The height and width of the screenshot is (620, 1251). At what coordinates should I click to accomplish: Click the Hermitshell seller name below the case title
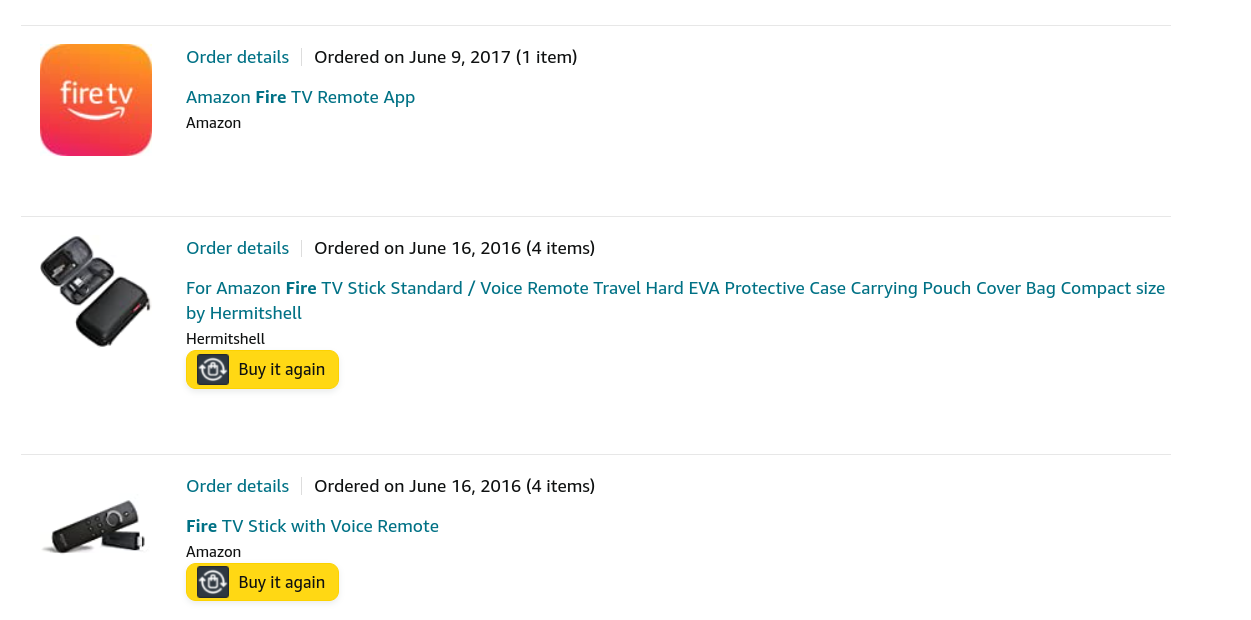click(x=225, y=339)
